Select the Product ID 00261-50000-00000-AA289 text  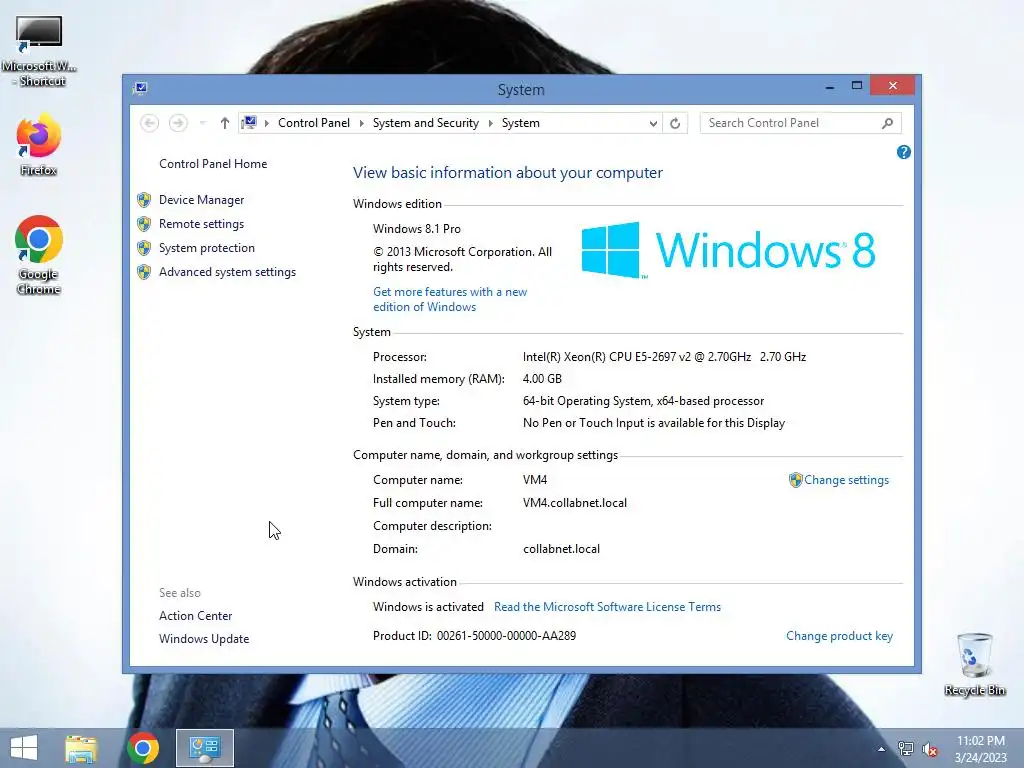(506, 636)
